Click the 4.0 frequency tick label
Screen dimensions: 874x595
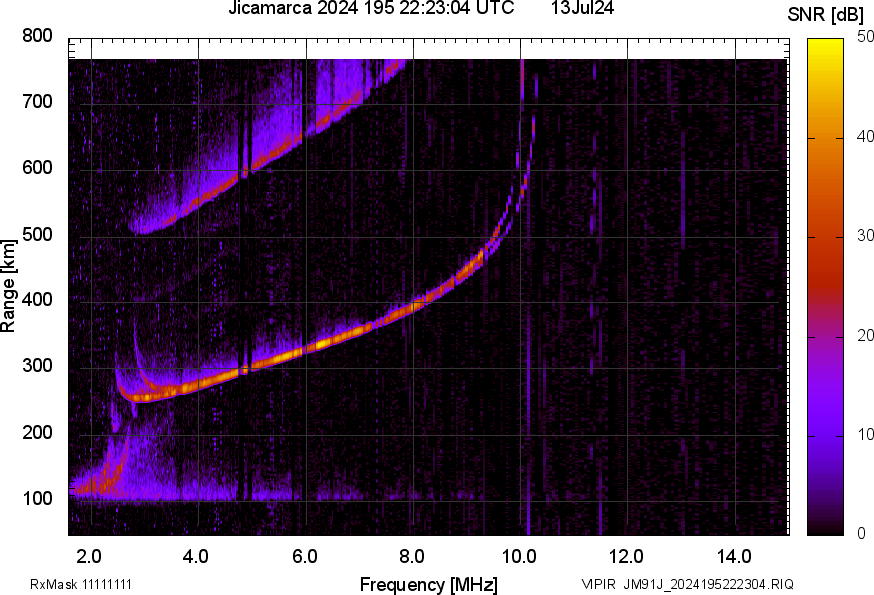(196, 556)
